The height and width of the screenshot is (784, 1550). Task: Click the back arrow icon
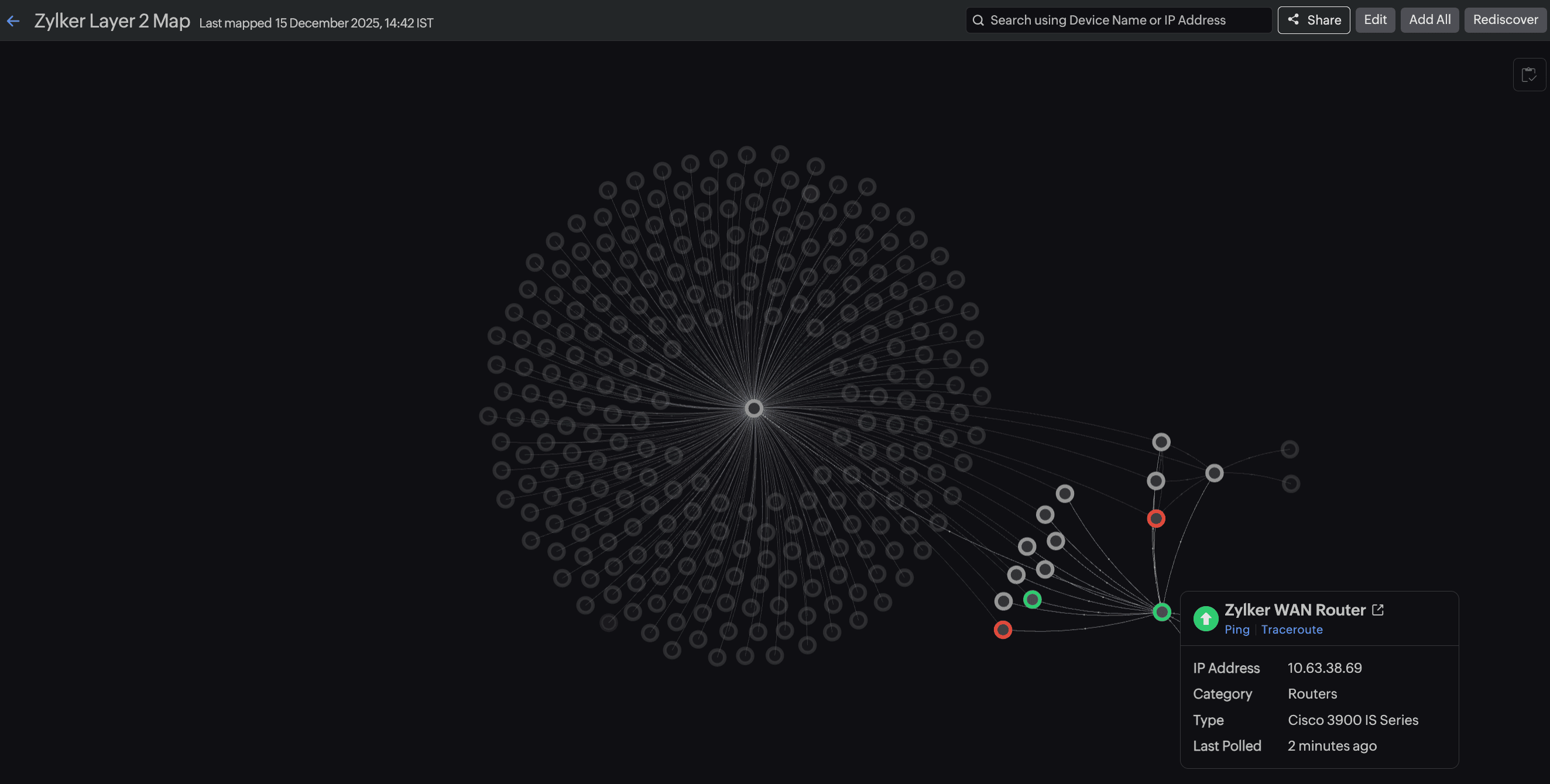tap(13, 21)
